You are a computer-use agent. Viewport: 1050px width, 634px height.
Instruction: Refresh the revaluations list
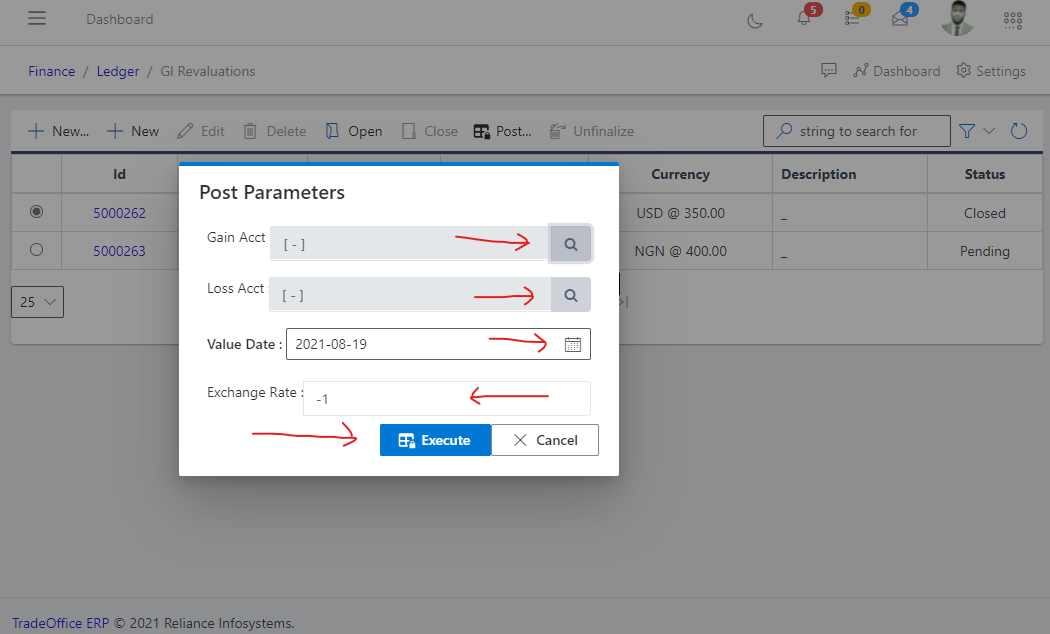(1018, 130)
